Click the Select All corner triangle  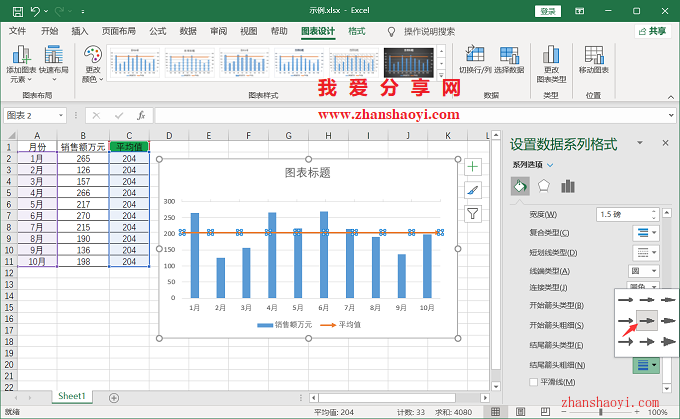tap(11, 136)
